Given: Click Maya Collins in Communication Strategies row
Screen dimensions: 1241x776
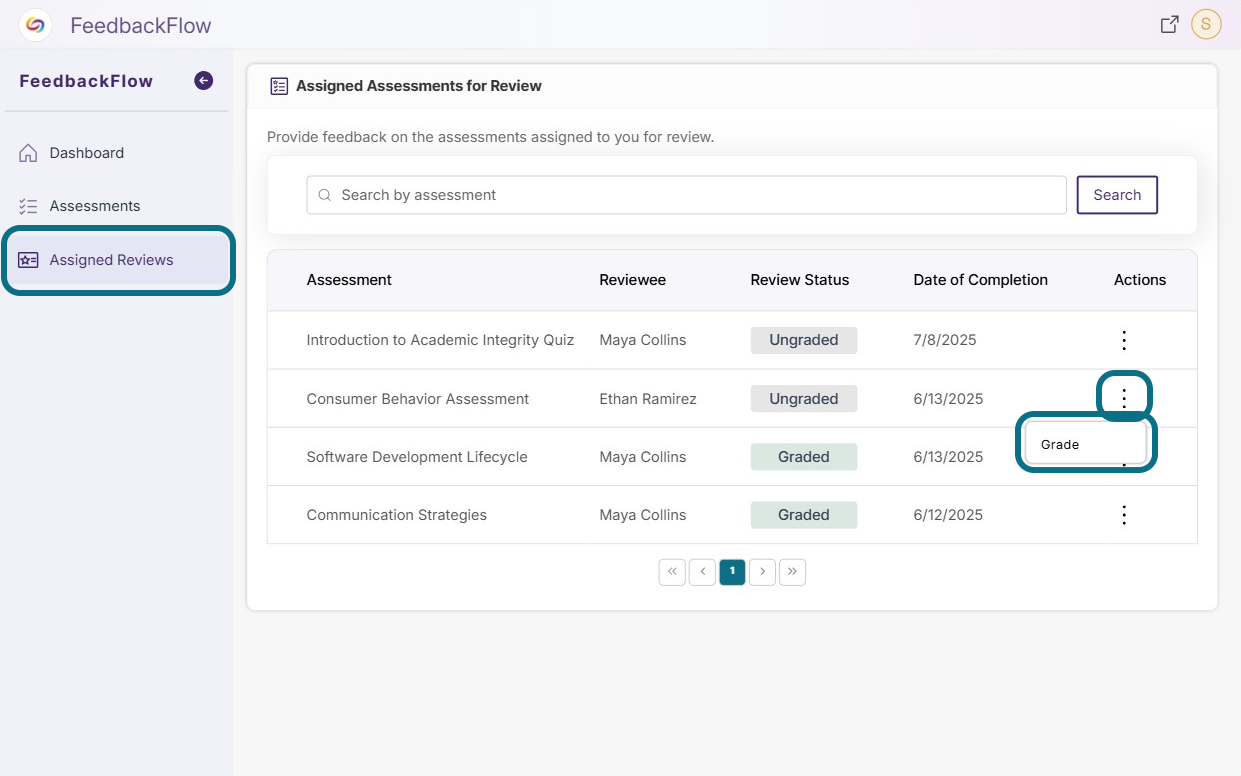Looking at the screenshot, I should pyautogui.click(x=643, y=515).
